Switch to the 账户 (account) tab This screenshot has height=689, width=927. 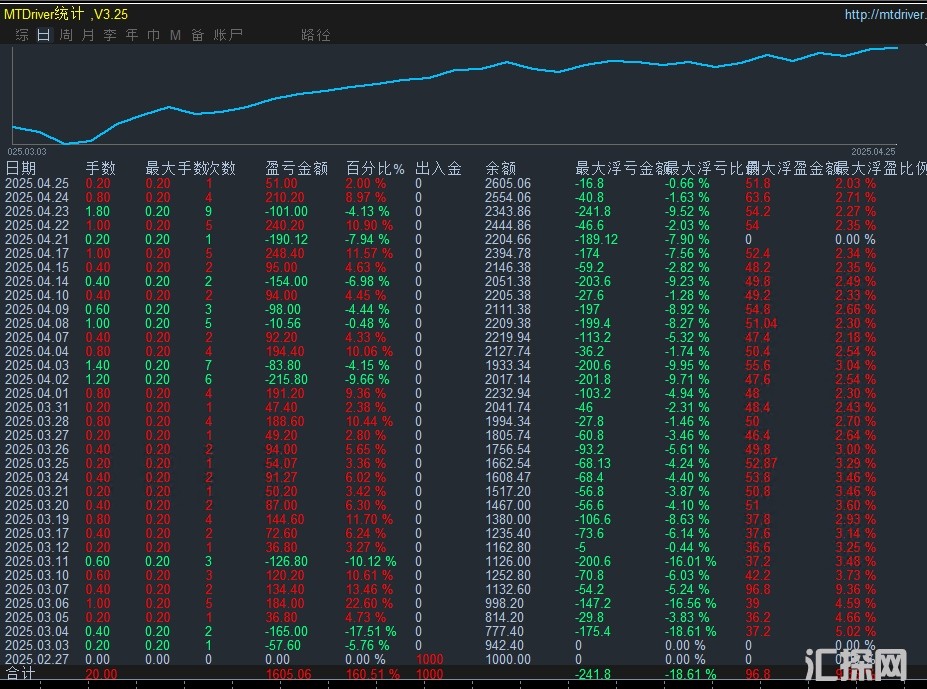(x=228, y=35)
